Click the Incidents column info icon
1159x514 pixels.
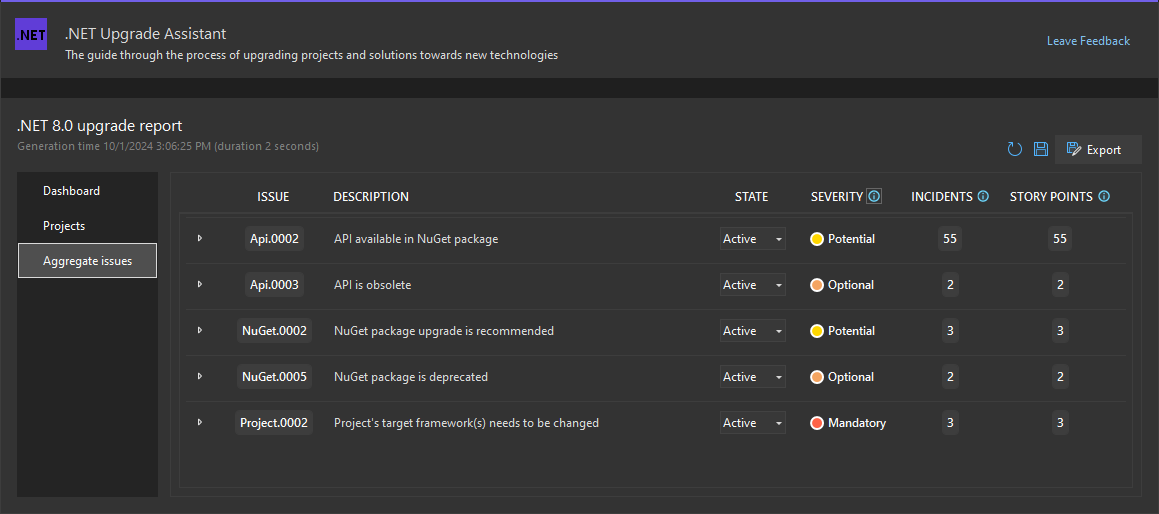[x=983, y=197]
